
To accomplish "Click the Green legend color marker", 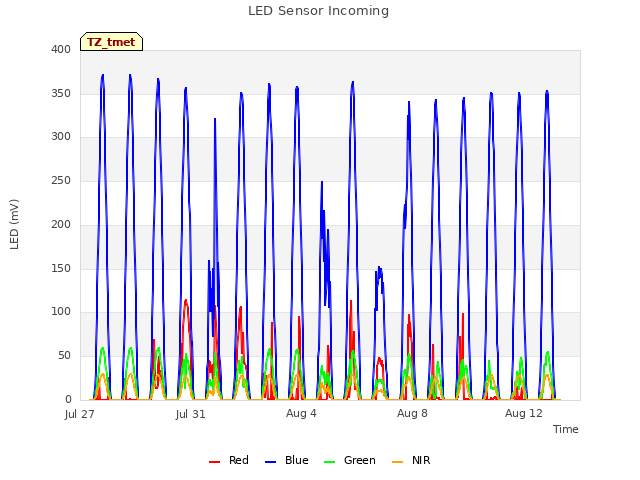I will coord(329,462).
